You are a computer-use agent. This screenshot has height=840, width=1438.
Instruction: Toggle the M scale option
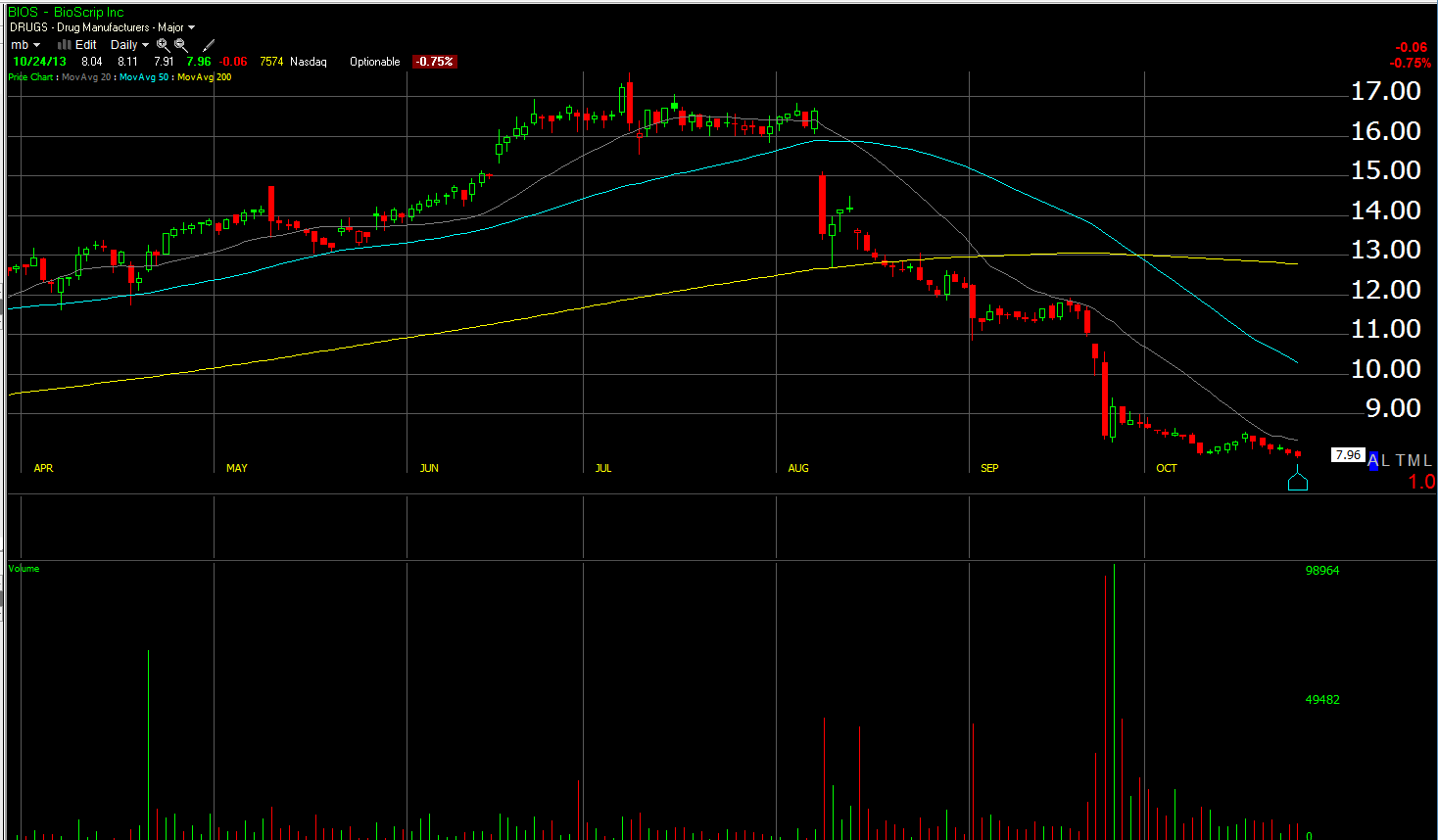(1415, 461)
